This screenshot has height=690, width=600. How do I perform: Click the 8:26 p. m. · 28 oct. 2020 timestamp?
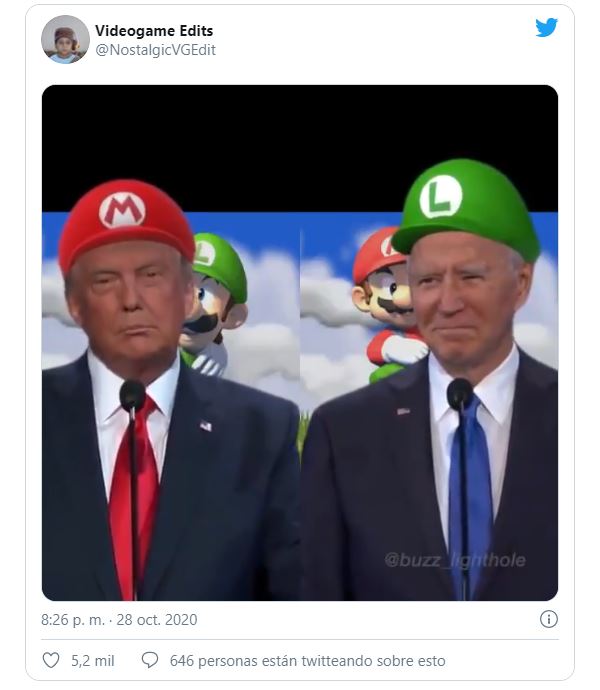(119, 620)
